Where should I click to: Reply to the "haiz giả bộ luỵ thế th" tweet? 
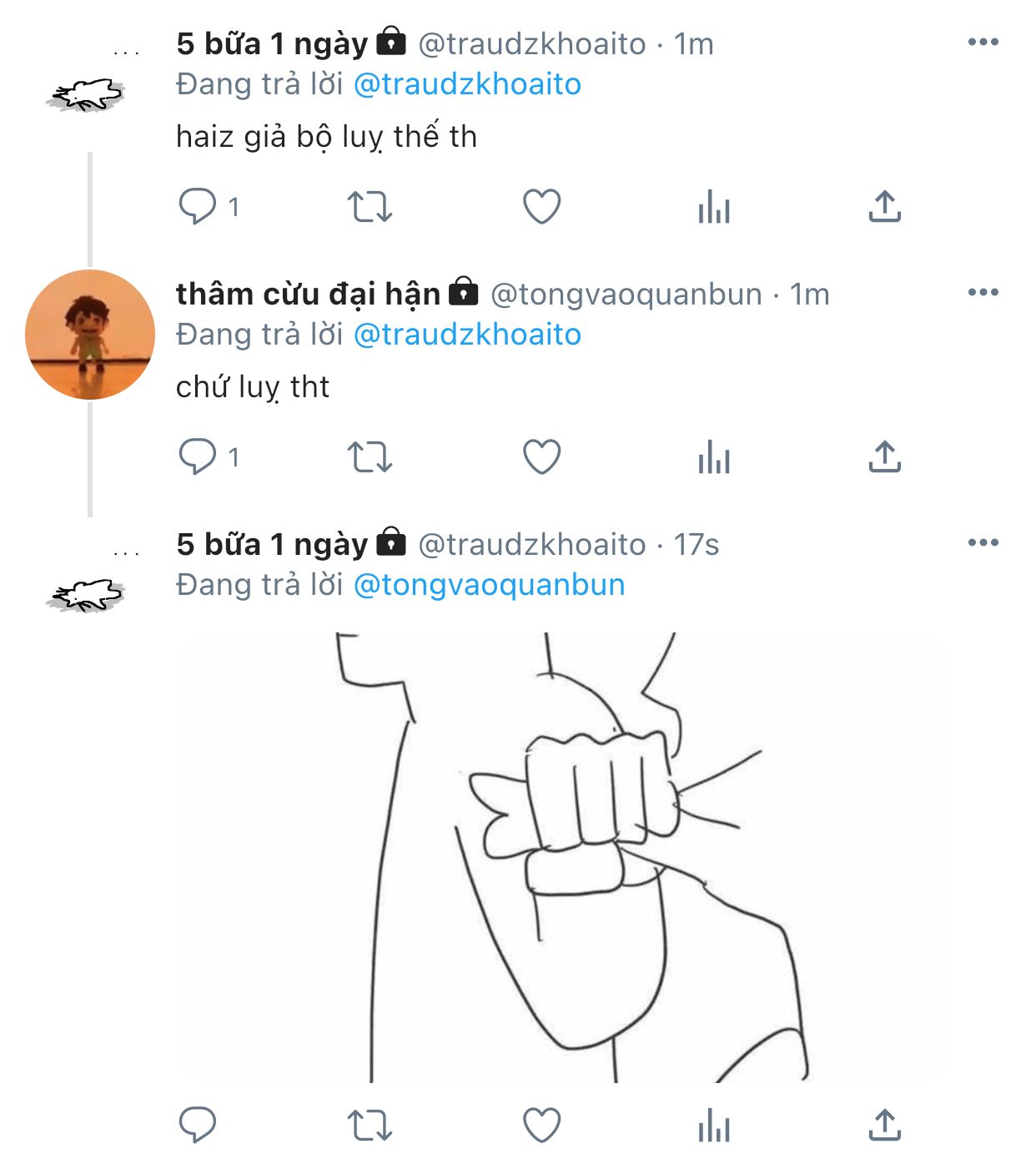[198, 206]
